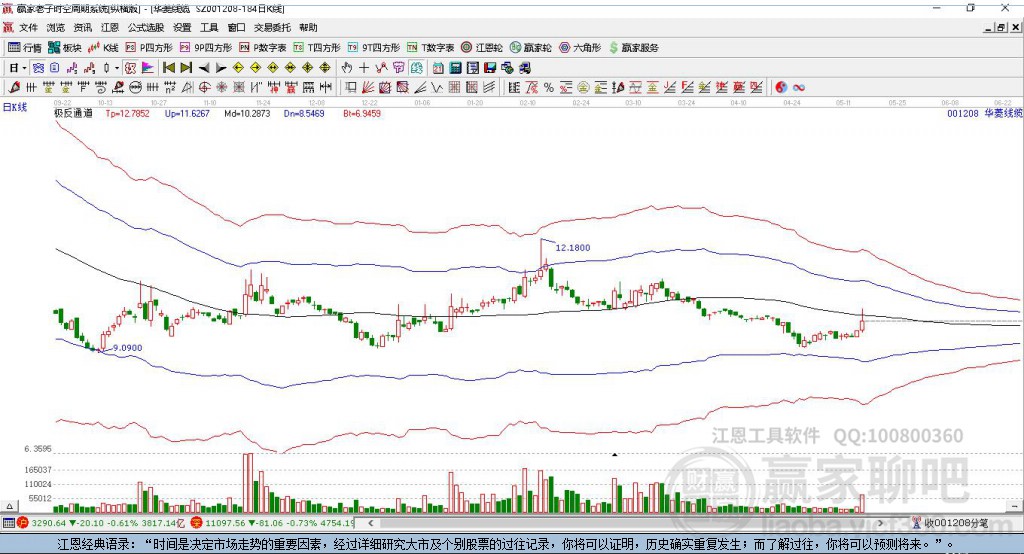Viewport: 1024px width, 554px height.
Task: Open the 9P四方形 tool
Action: pos(206,48)
